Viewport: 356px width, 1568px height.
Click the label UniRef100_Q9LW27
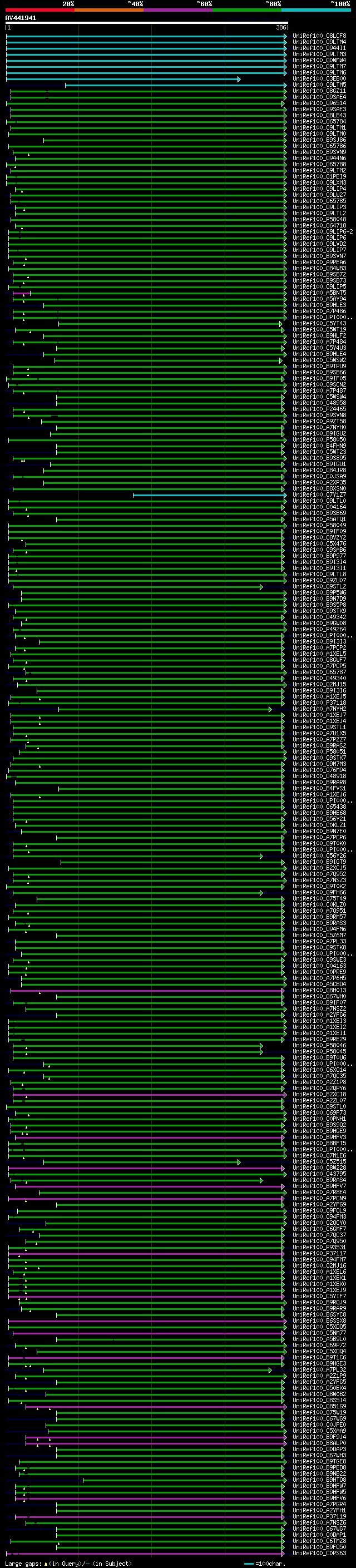319,195
